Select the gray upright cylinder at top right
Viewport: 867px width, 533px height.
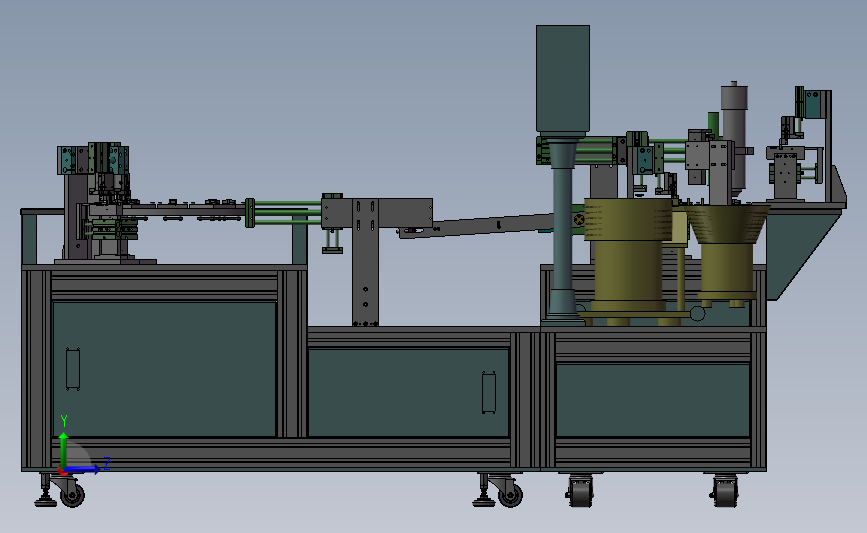click(734, 138)
